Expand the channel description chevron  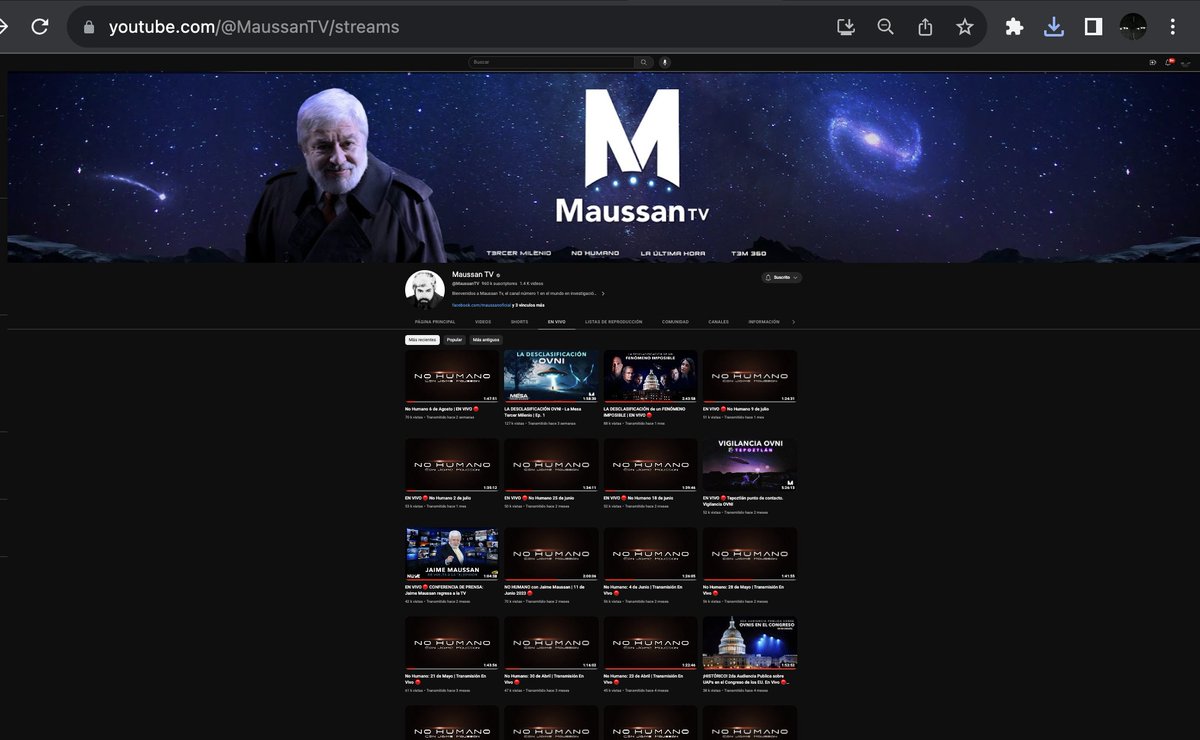click(x=603, y=294)
